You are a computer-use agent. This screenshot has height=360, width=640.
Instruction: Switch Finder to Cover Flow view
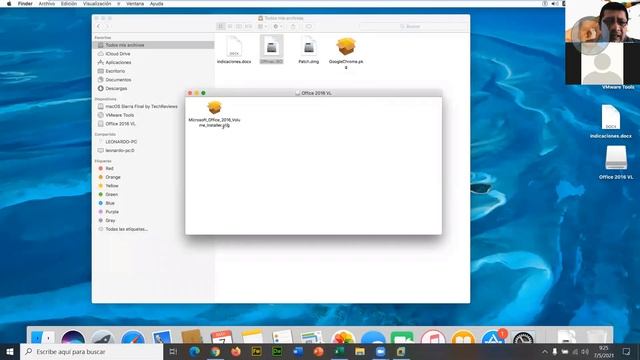[x=248, y=27]
